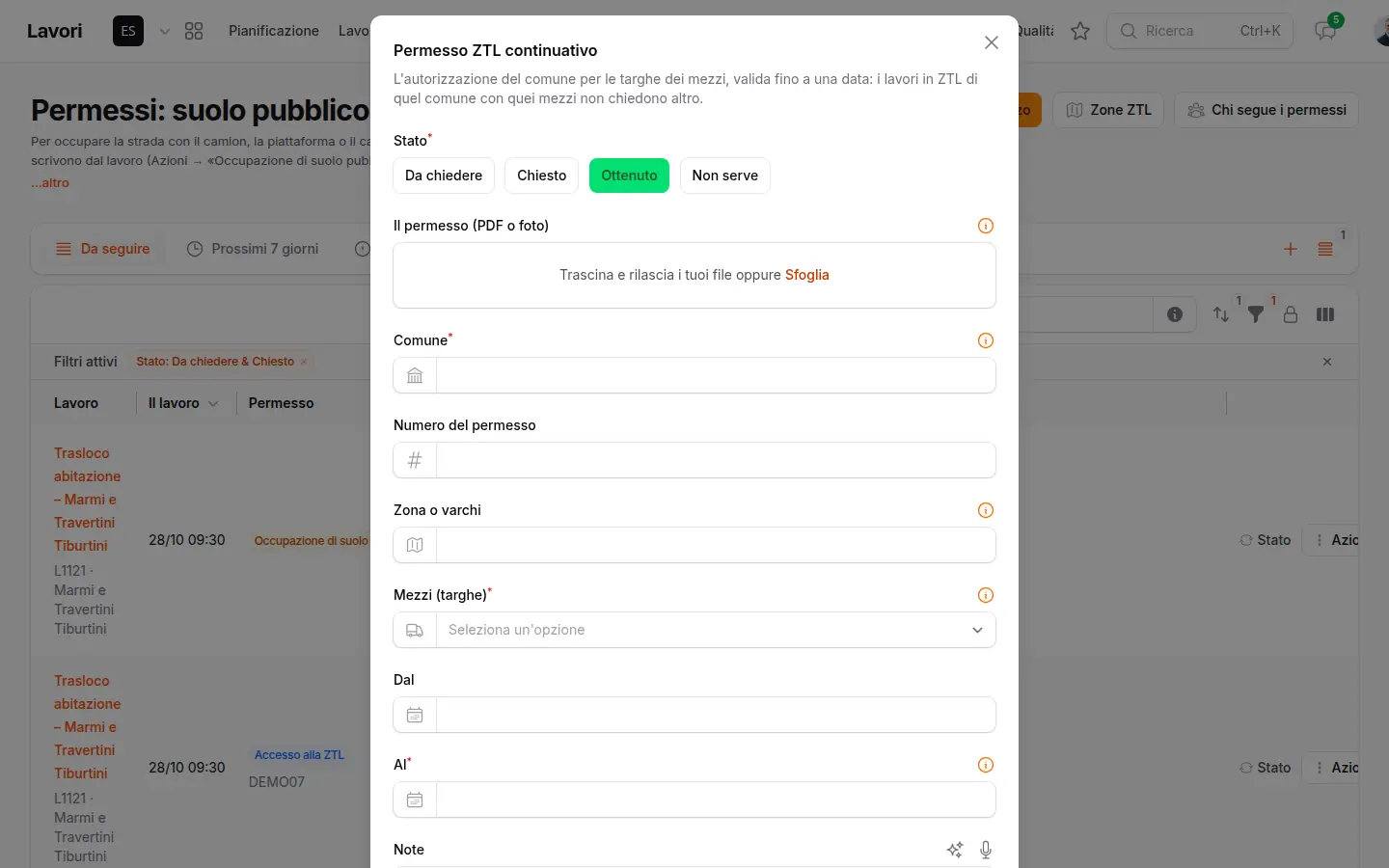Viewport: 1389px width, 868px height.
Task: Click the Zone ZTL button
Action: click(x=1109, y=110)
